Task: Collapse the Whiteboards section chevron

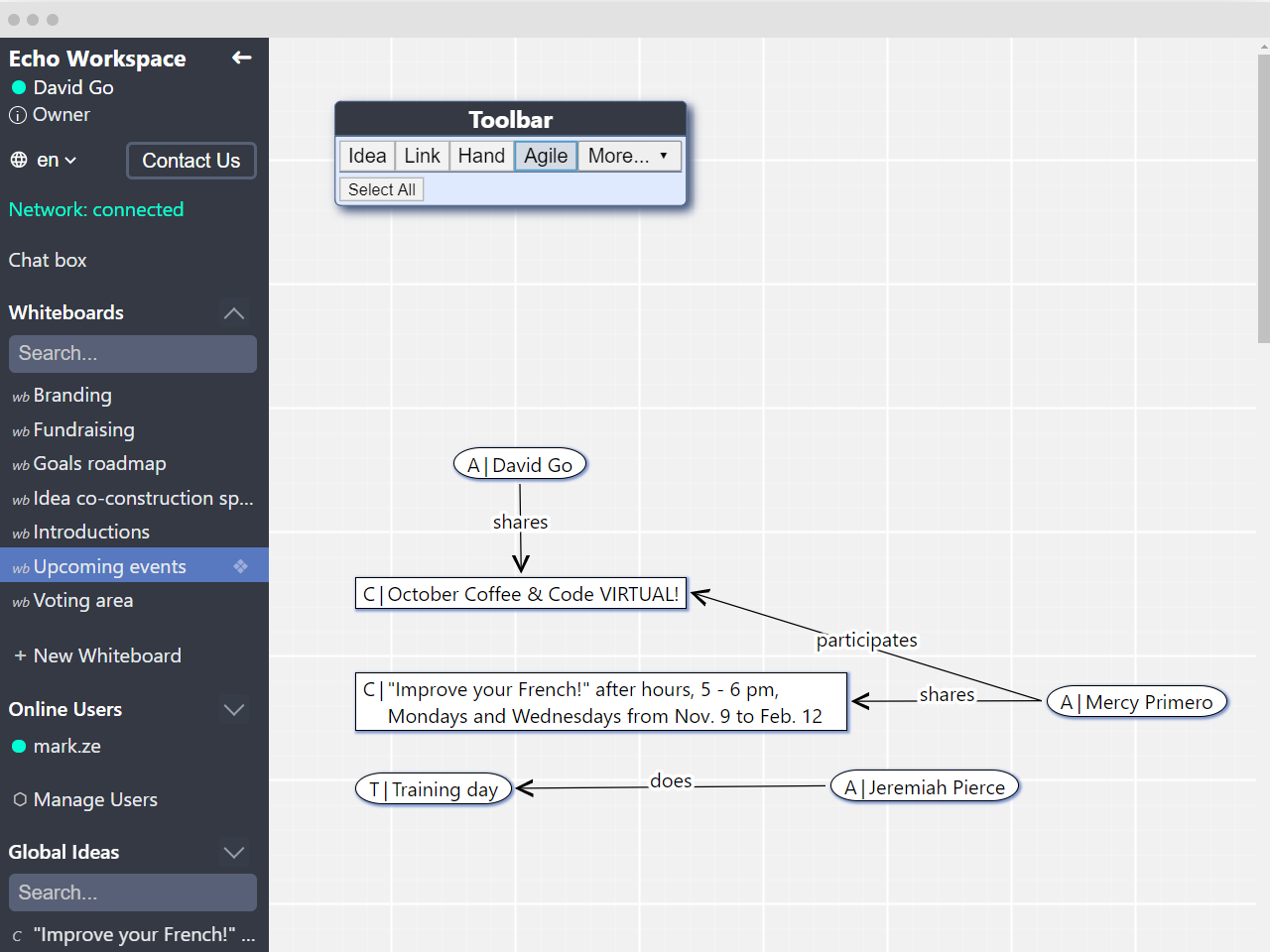Action: click(234, 313)
